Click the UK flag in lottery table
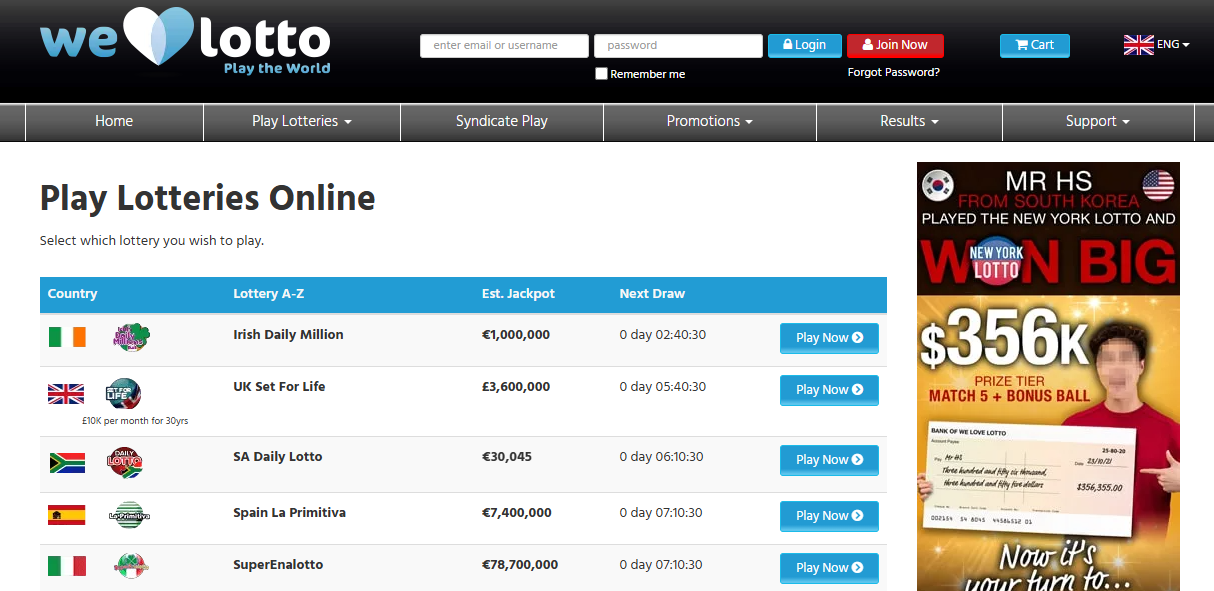 click(66, 394)
